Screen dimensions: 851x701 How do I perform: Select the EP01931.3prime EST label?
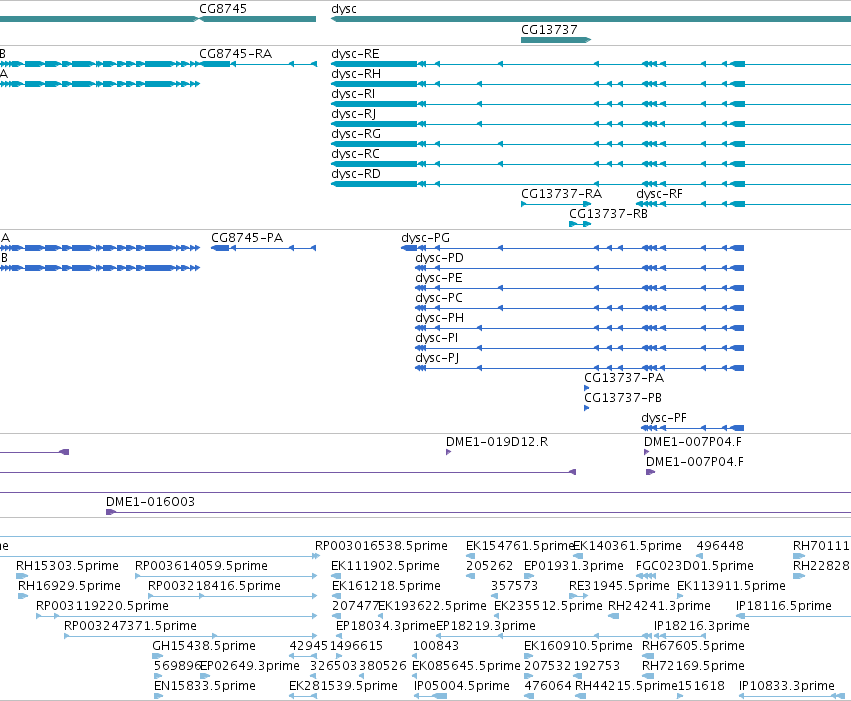(x=574, y=566)
